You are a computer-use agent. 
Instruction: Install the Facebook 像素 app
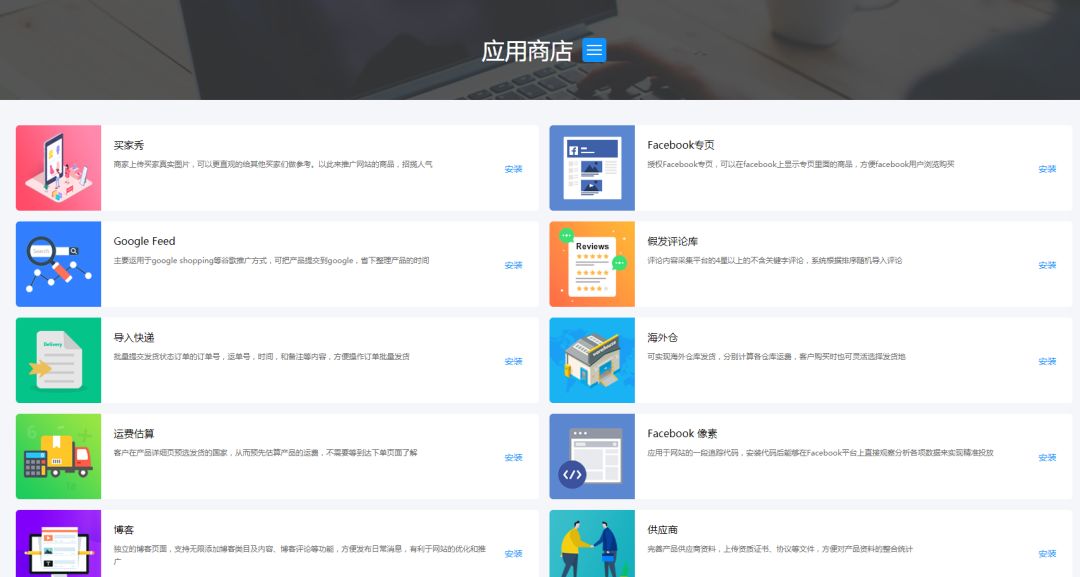(x=1047, y=457)
